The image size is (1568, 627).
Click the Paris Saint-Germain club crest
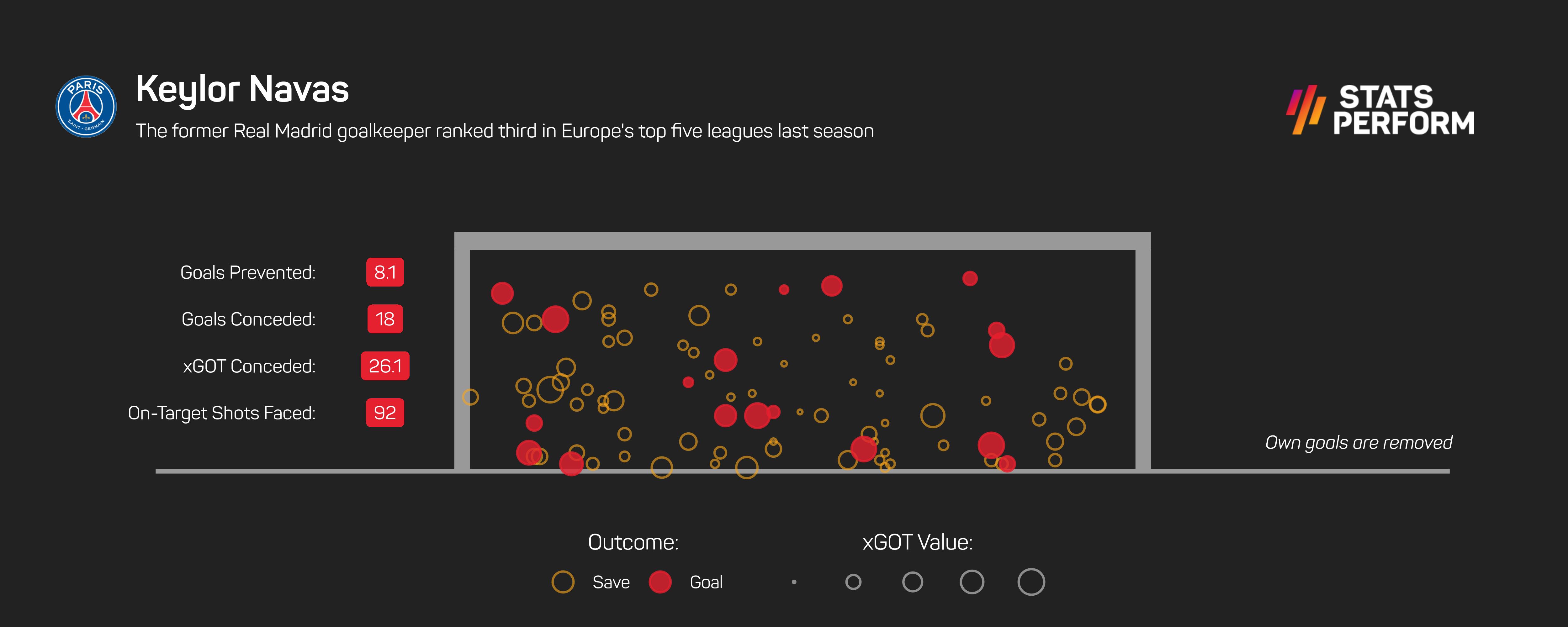click(86, 107)
